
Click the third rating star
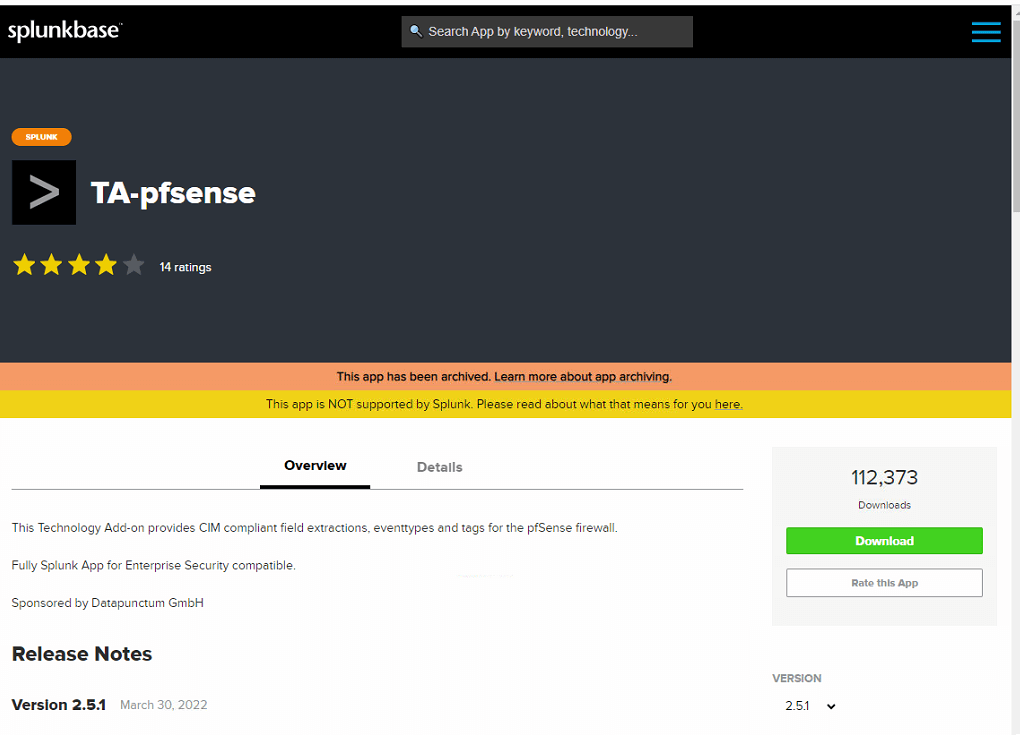click(79, 265)
